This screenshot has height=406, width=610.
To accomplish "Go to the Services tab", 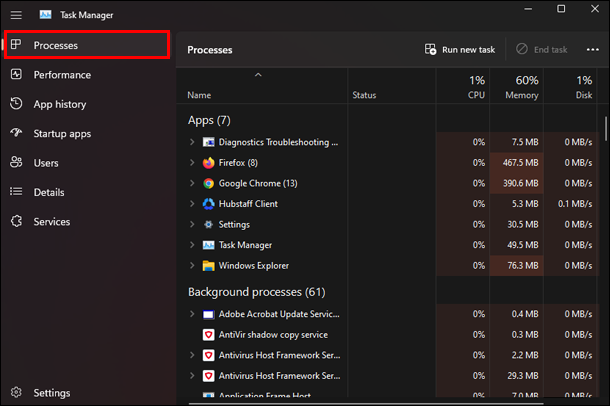I will (52, 222).
